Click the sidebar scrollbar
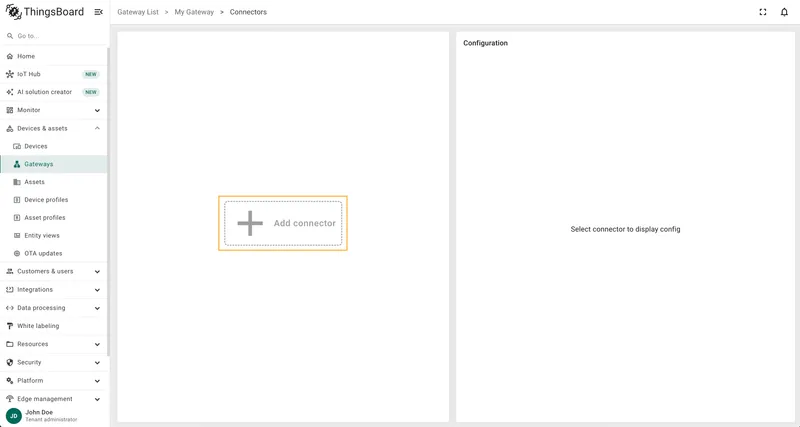 pyautogui.click(x=108, y=202)
